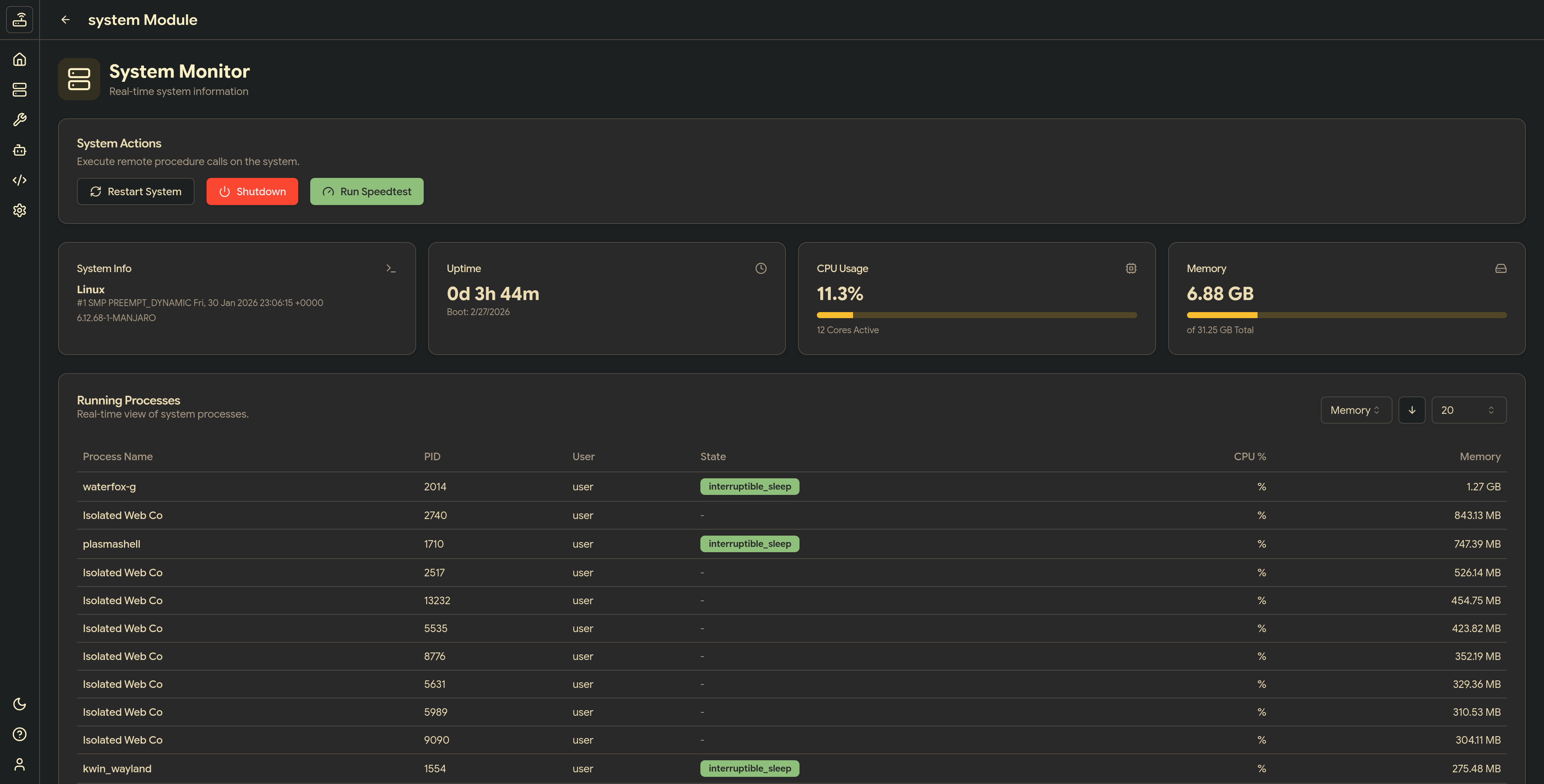Viewport: 1544px width, 784px height.
Task: Open the code brackets sidebar icon
Action: point(20,180)
